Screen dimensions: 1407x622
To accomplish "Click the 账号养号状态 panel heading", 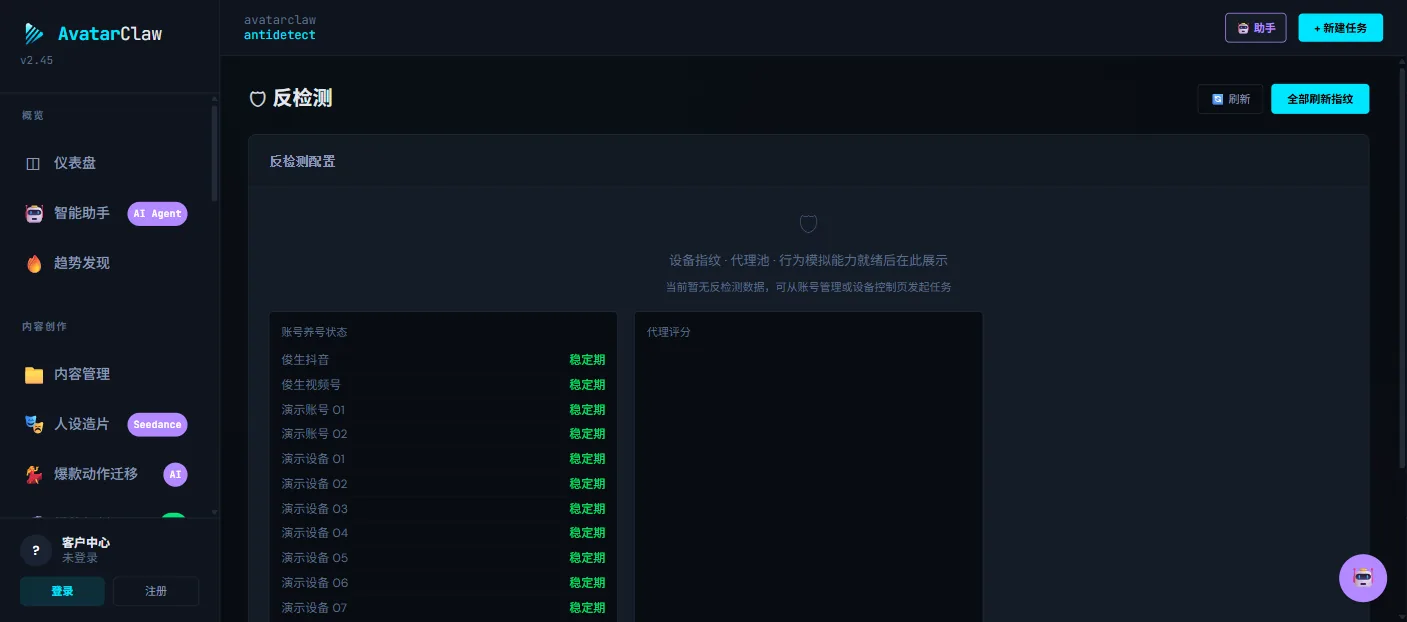I will pos(314,332).
